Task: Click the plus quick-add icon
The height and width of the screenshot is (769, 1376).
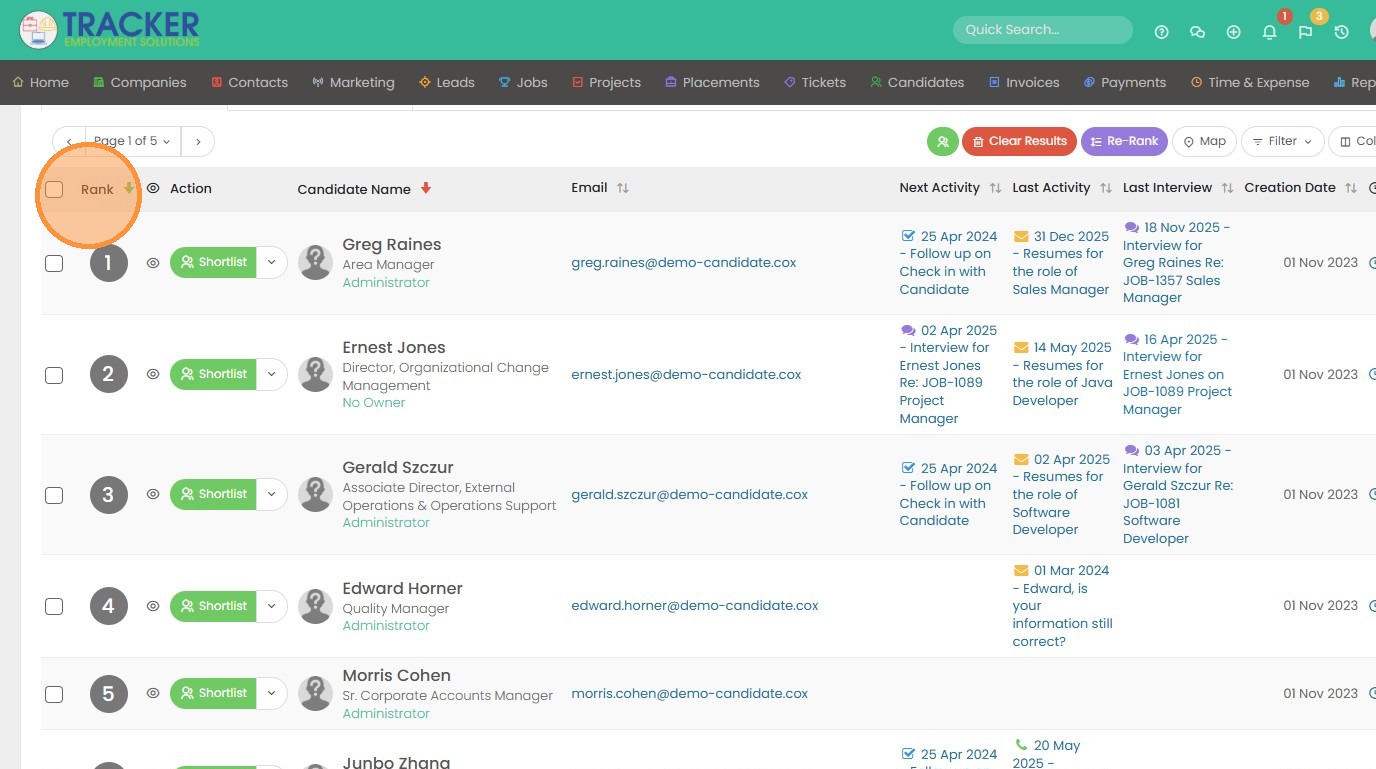Action: click(1233, 32)
